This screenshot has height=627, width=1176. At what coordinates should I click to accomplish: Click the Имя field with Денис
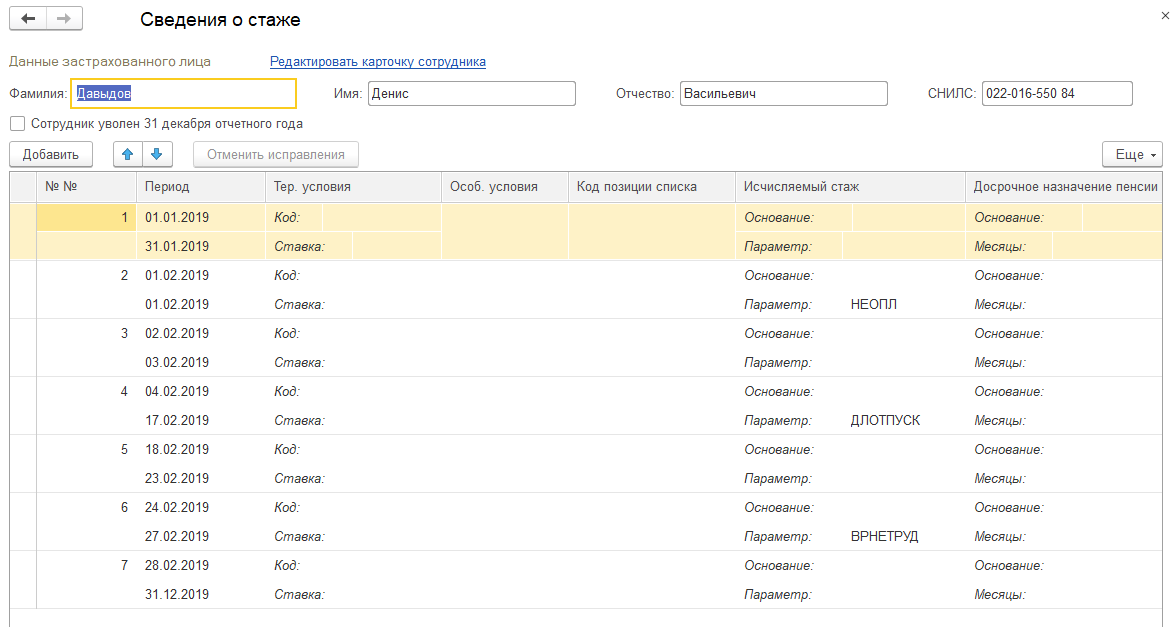point(471,93)
